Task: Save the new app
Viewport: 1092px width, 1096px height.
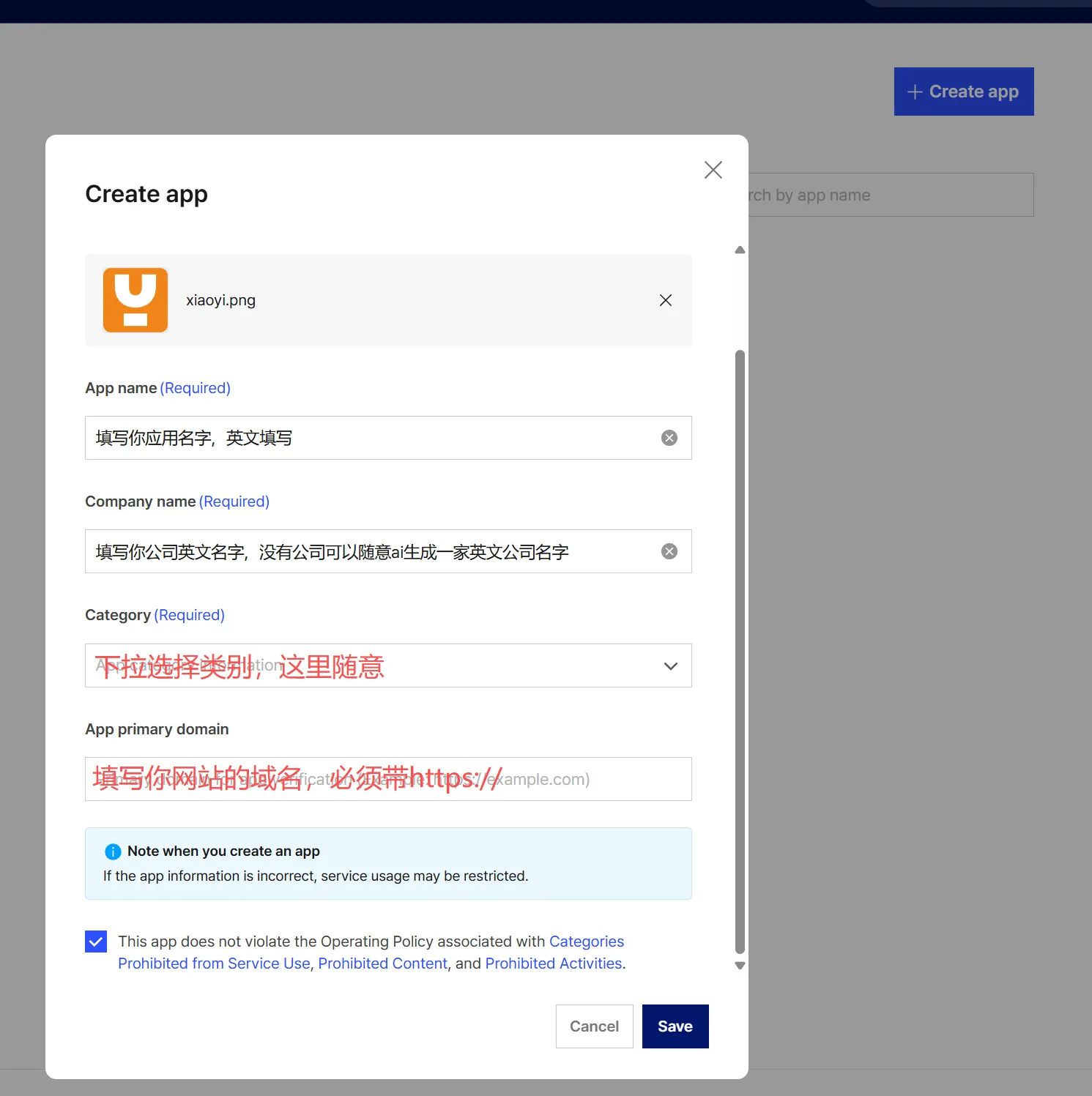Action: pos(675,1026)
